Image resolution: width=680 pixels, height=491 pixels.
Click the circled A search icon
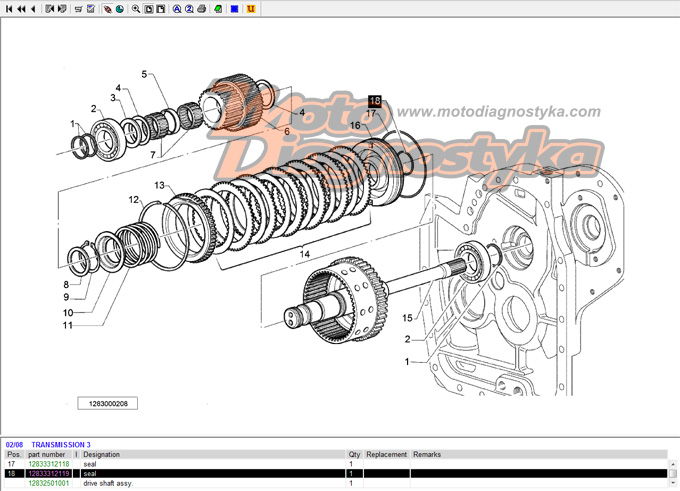(x=177, y=9)
